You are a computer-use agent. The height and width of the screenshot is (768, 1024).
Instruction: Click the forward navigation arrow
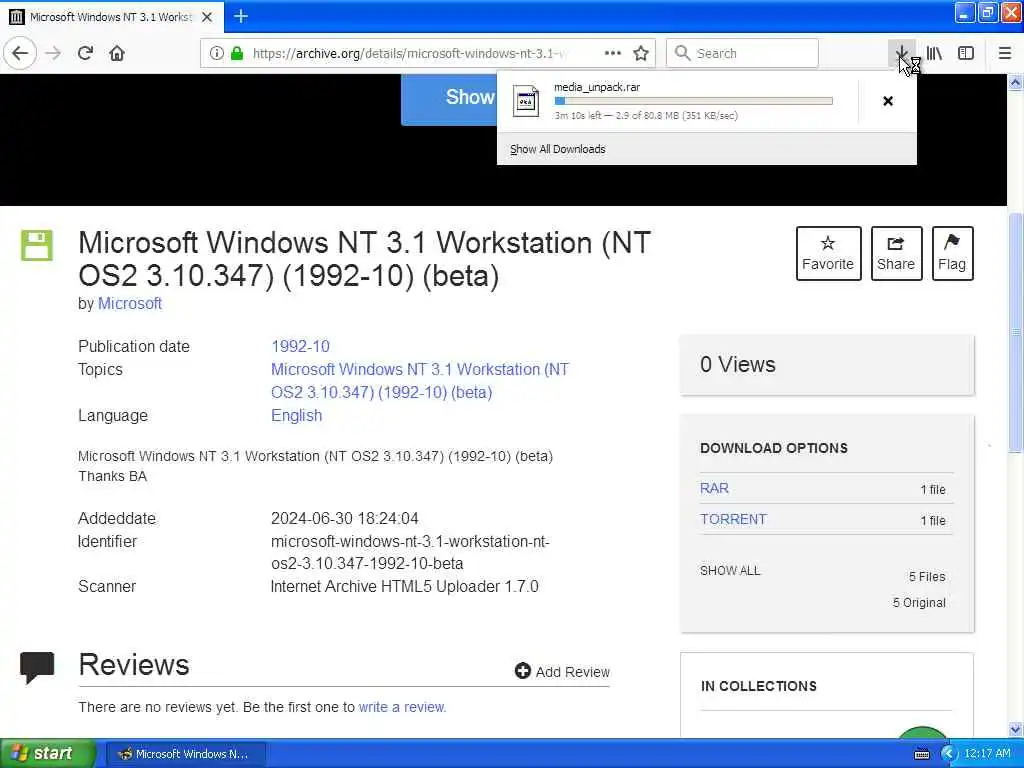click(x=53, y=53)
